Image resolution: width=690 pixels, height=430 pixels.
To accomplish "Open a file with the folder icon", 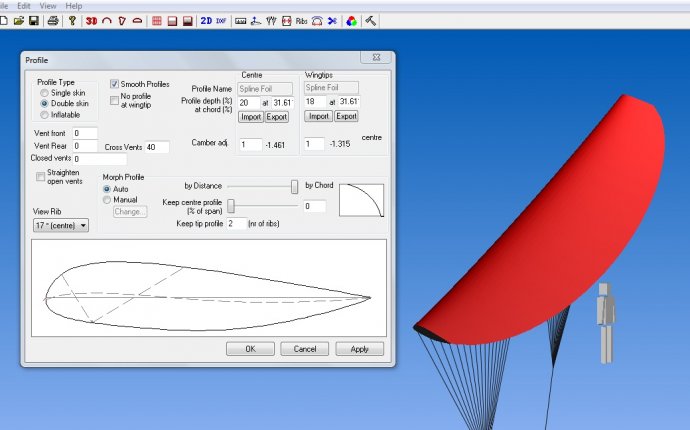I will pos(18,21).
